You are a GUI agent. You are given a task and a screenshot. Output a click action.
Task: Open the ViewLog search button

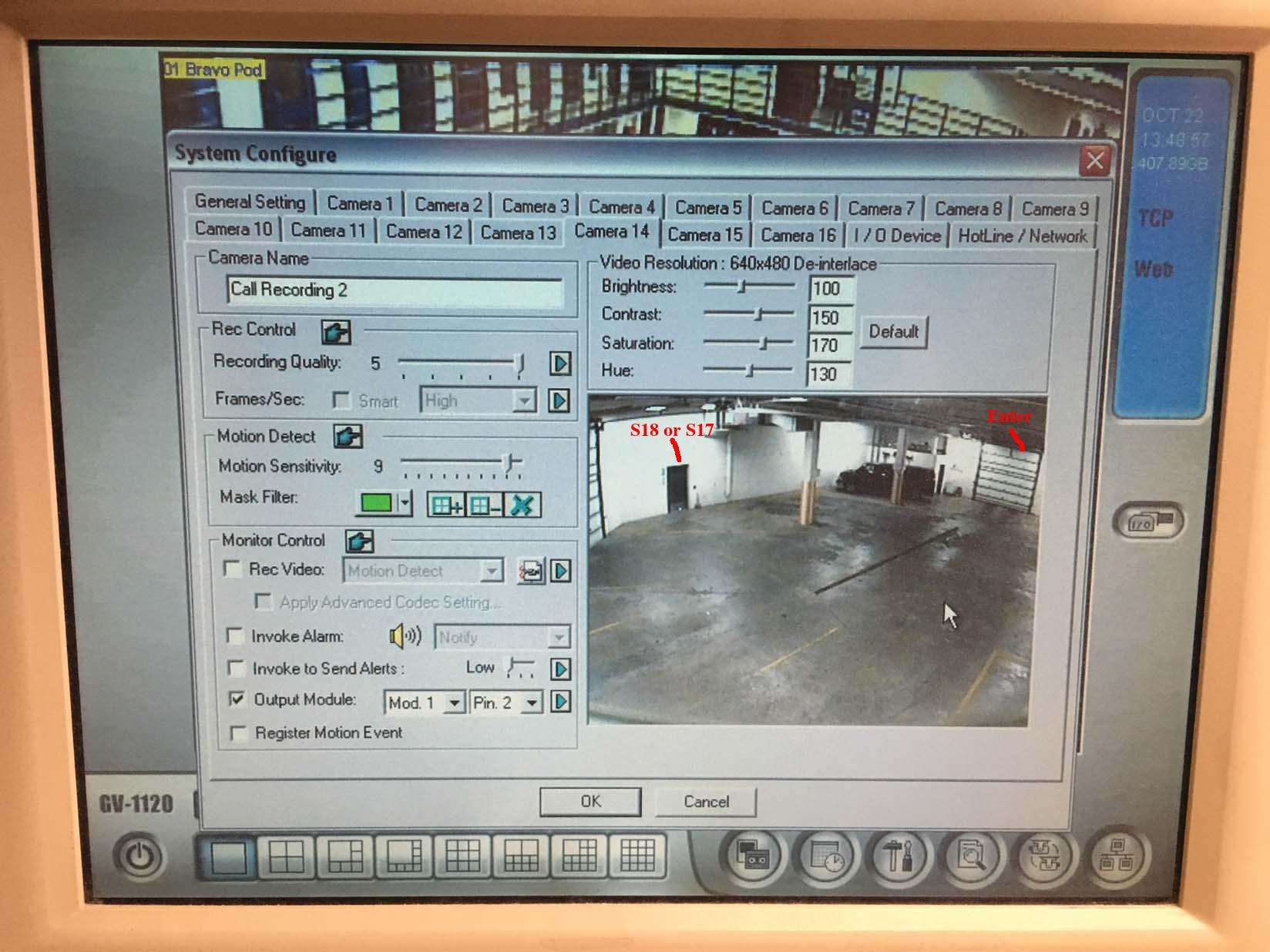click(x=971, y=856)
